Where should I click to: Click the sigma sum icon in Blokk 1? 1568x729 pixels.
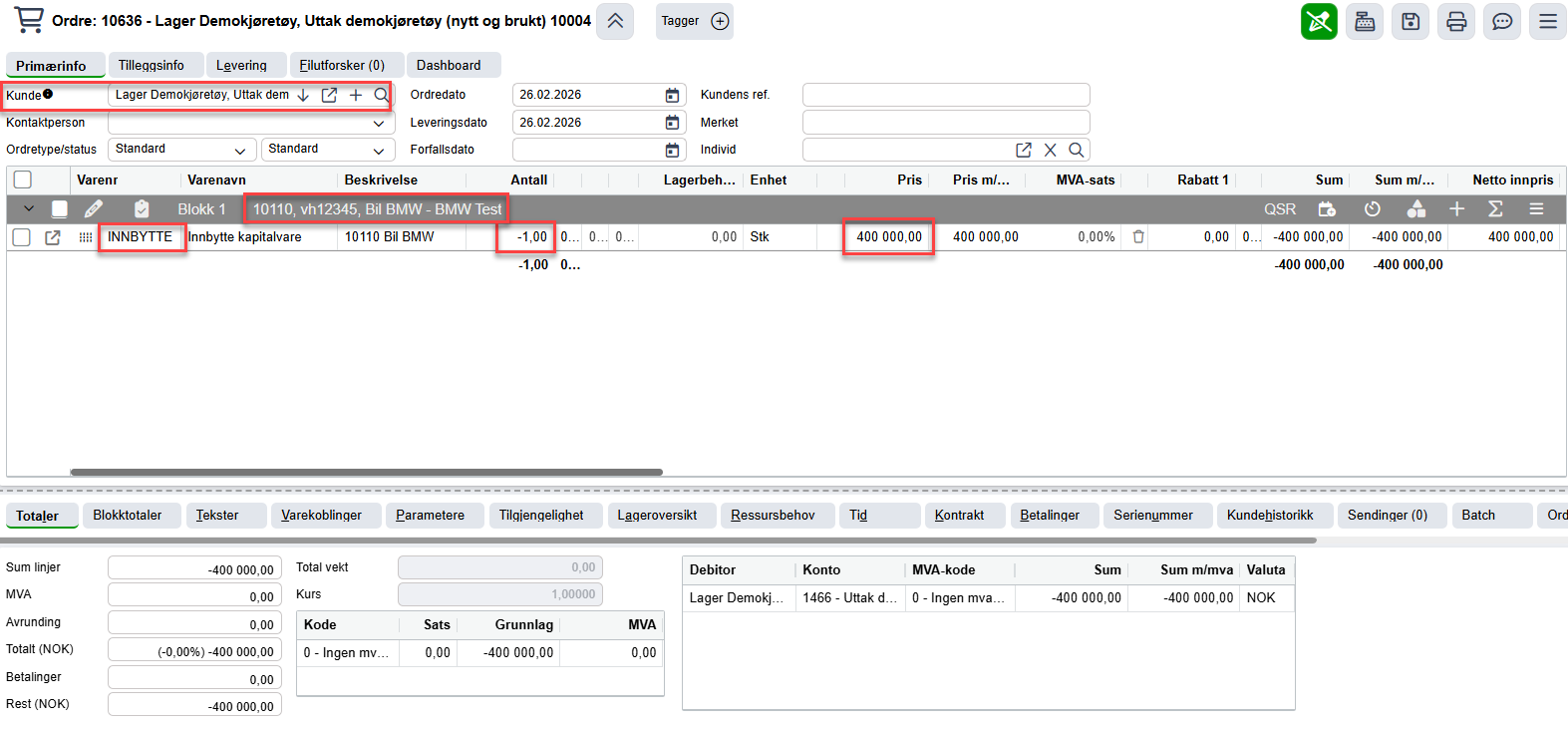(x=1495, y=208)
